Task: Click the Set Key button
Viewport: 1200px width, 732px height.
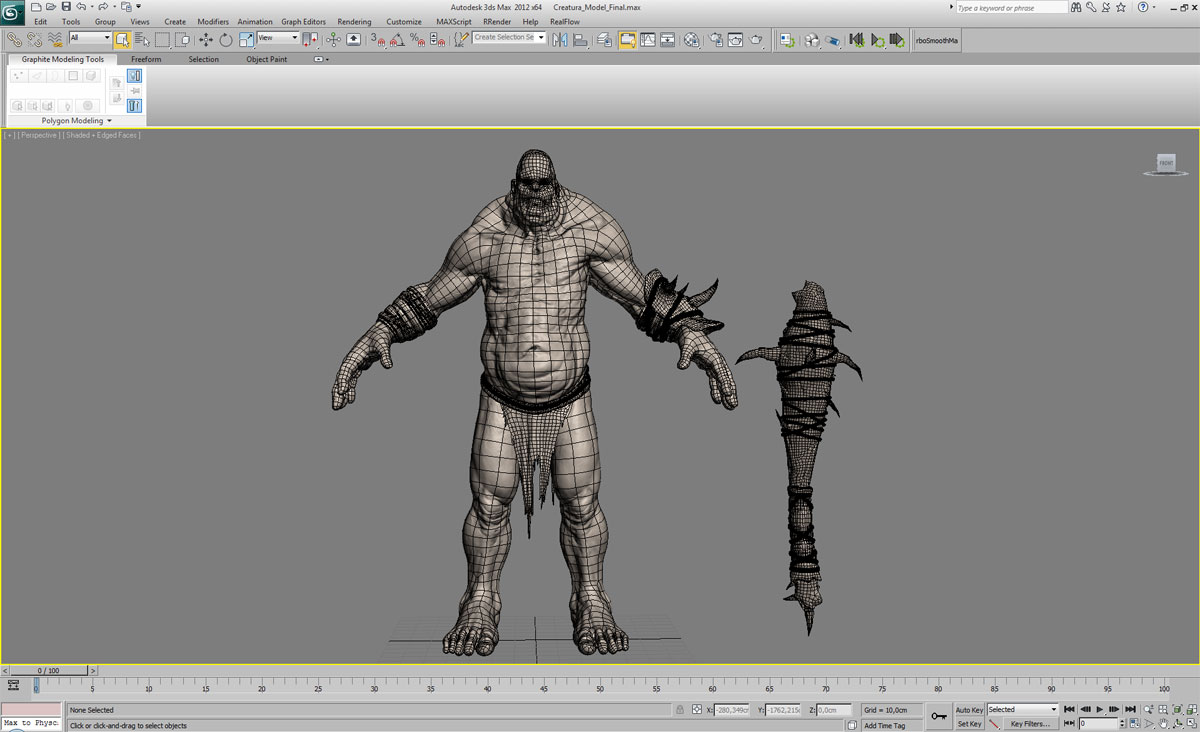Action: coord(969,724)
